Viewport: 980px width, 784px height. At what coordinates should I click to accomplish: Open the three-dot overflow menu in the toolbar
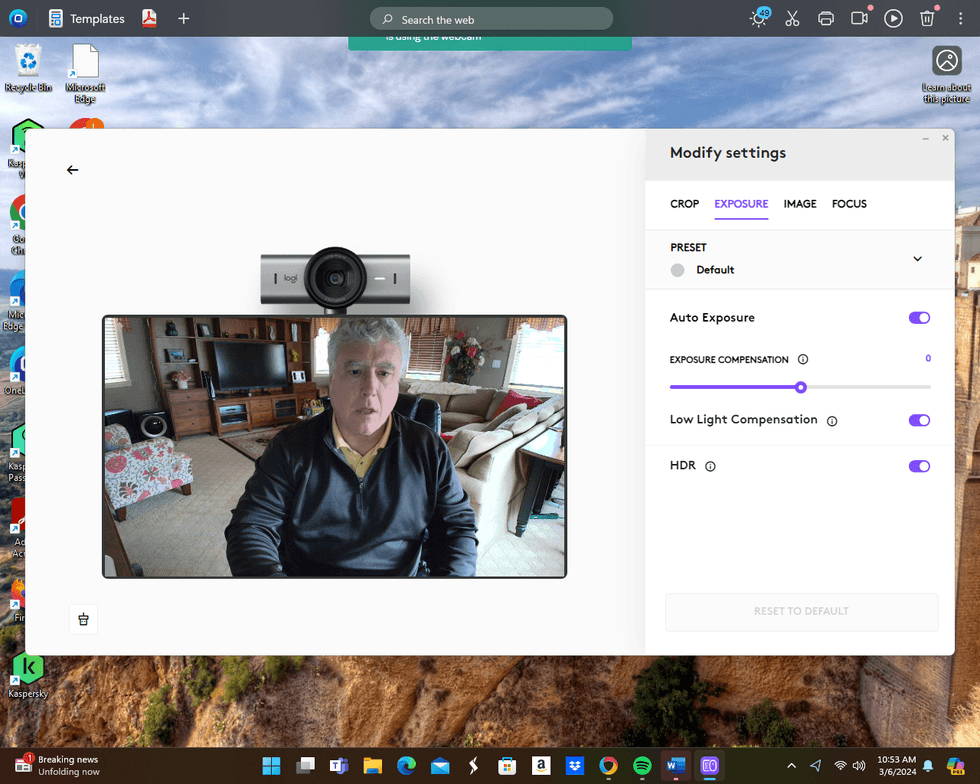pyautogui.click(x=959, y=18)
